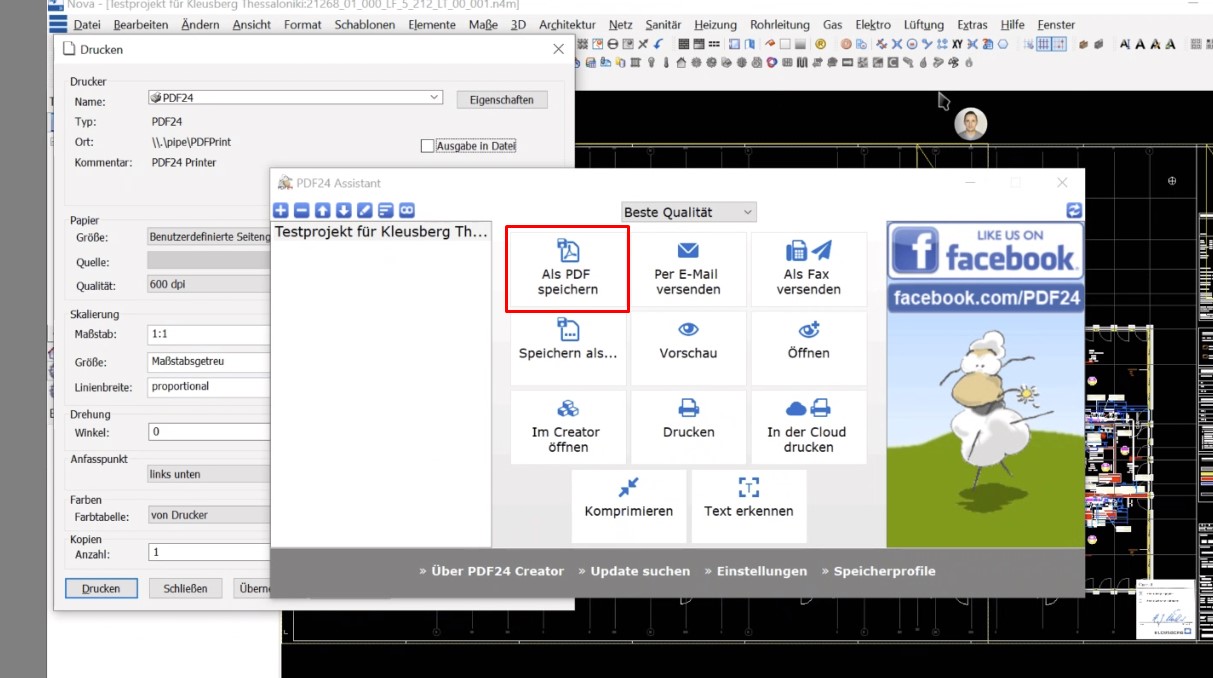
Task: Open the printer Name dropdown showing PDF24
Action: coord(295,97)
